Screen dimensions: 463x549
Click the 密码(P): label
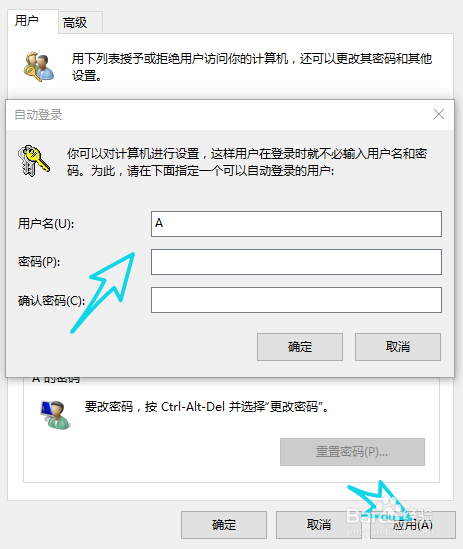(x=39, y=262)
